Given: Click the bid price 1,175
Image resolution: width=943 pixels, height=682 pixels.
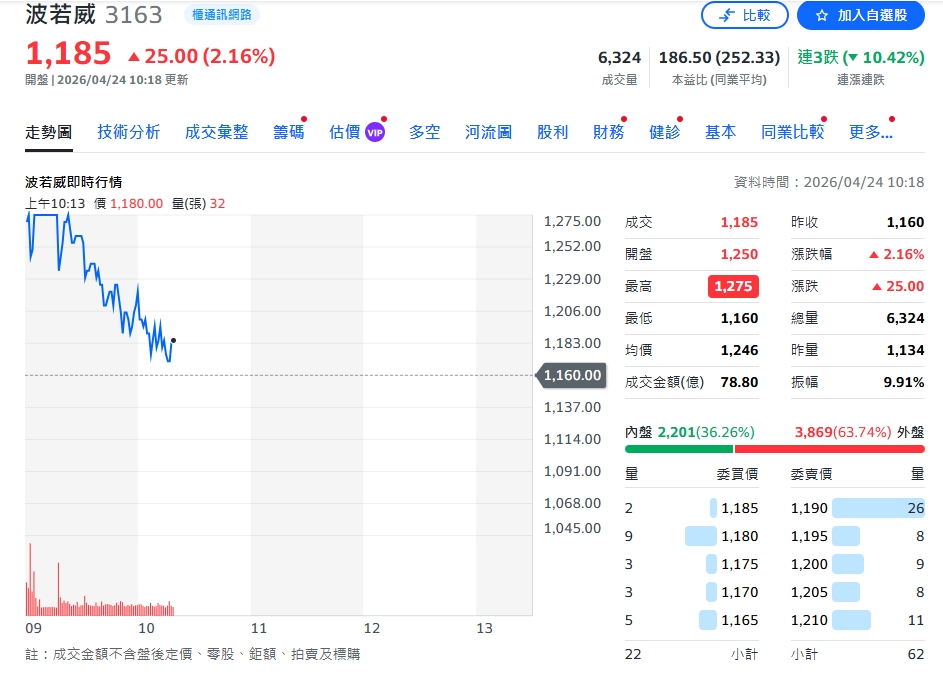Looking at the screenshot, I should tap(739, 564).
